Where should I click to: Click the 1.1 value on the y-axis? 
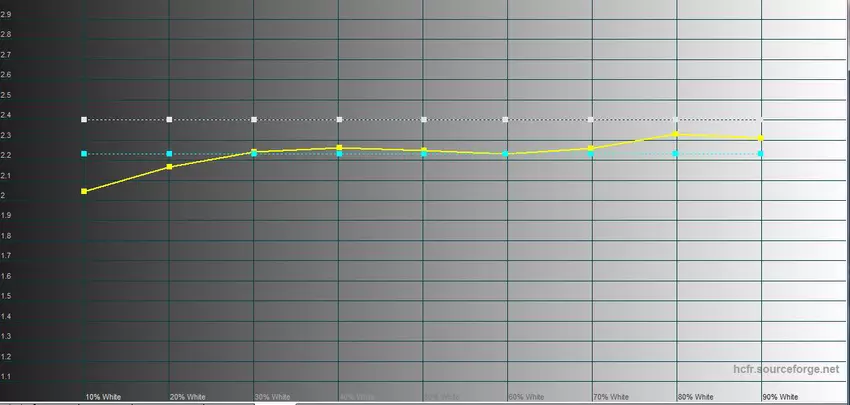pyautogui.click(x=7, y=377)
